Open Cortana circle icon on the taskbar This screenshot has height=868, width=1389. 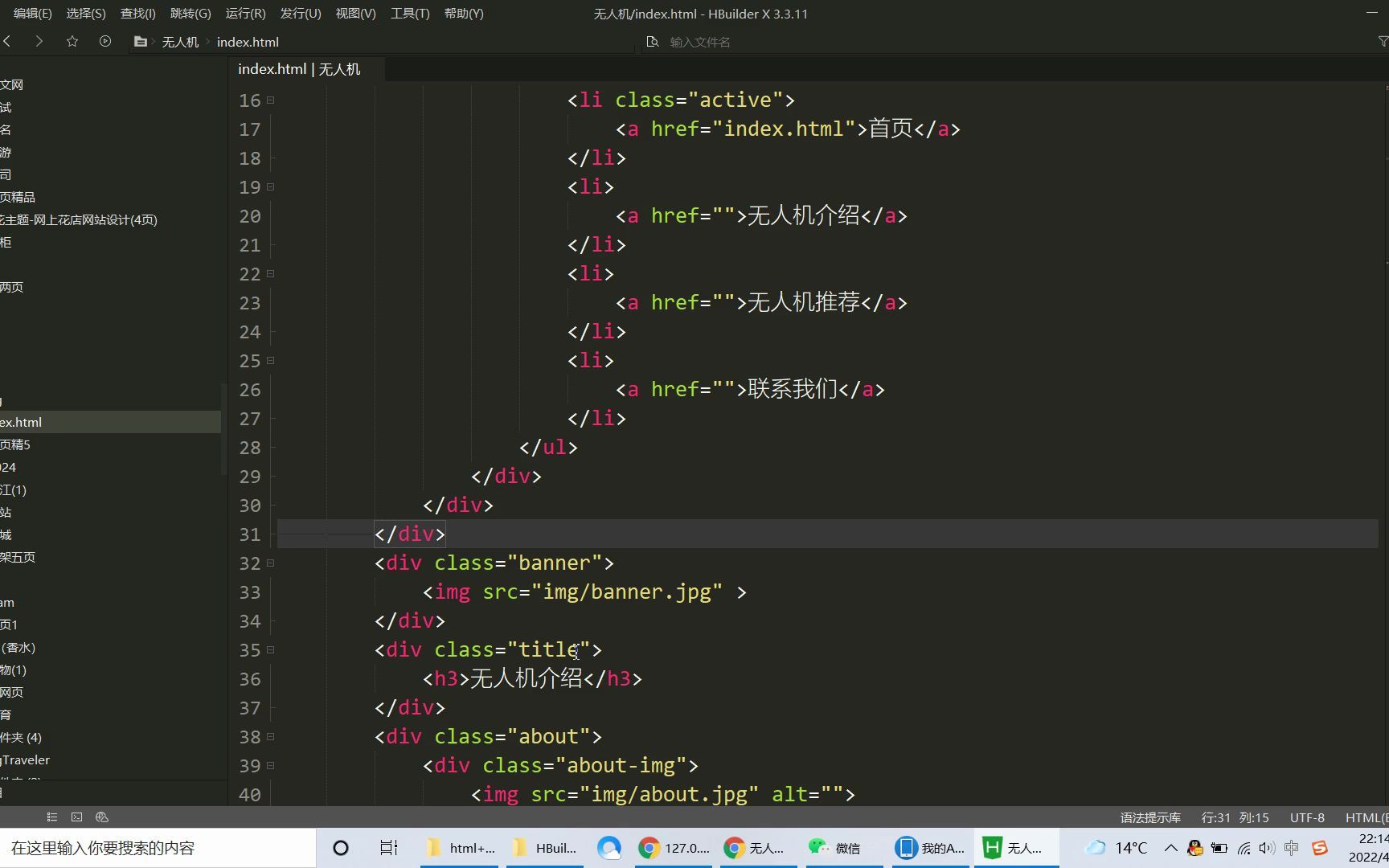click(341, 848)
